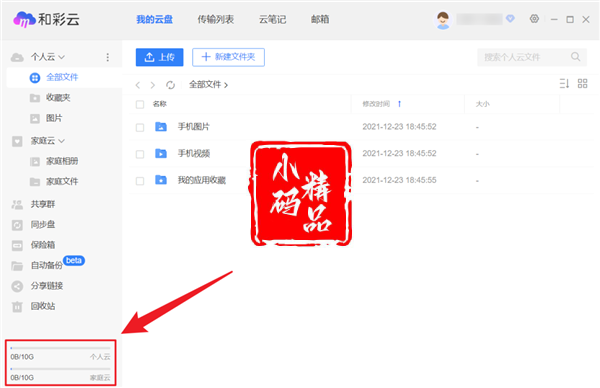Open the user avatar profile
The width and height of the screenshot is (600, 388).
(x=443, y=20)
